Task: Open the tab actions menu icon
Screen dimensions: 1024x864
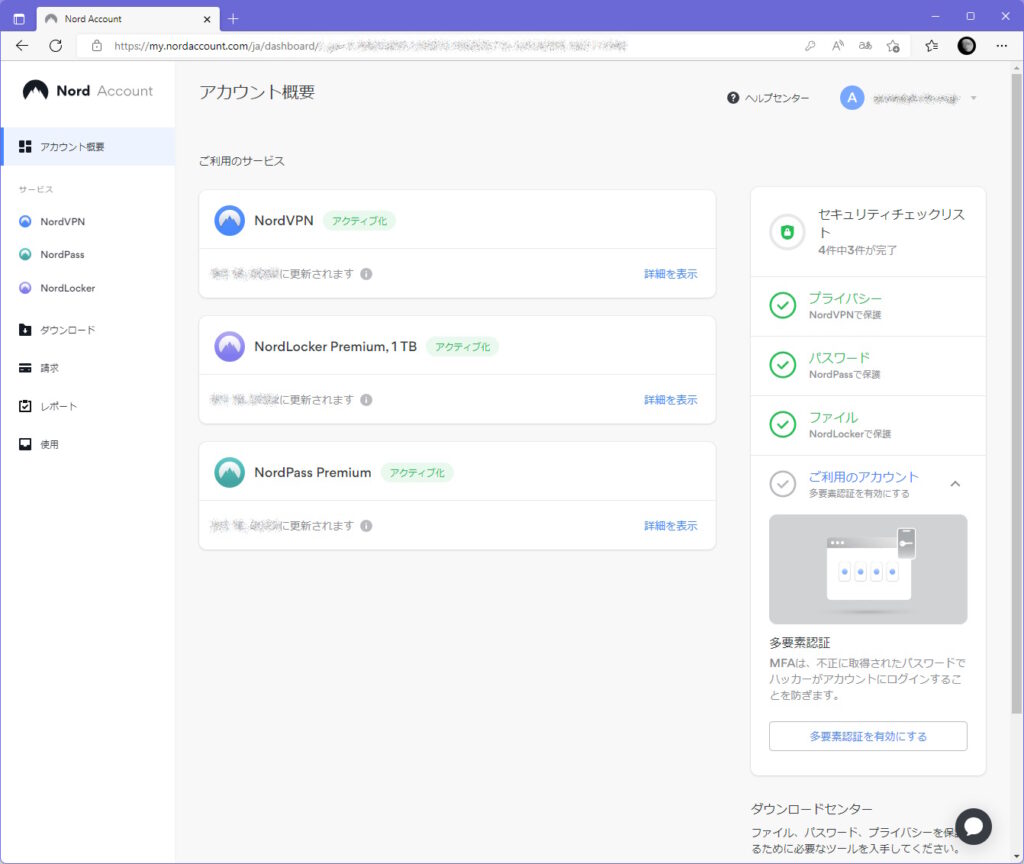Action: point(19,19)
